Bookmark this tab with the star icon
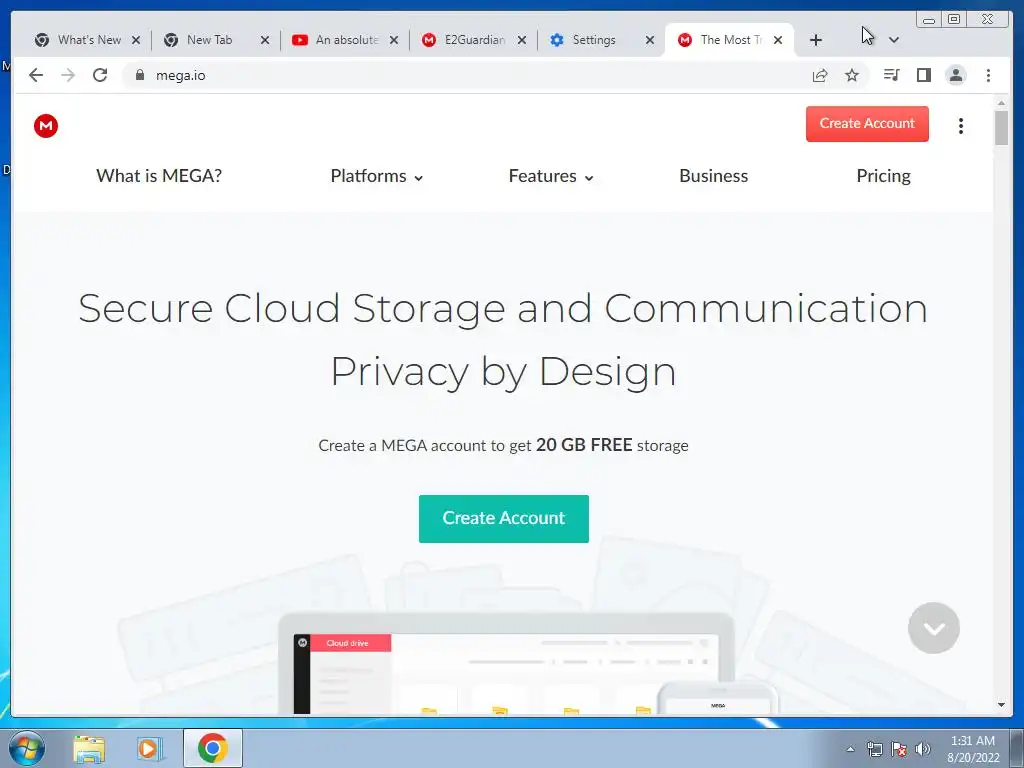The width and height of the screenshot is (1024, 768). [852, 75]
